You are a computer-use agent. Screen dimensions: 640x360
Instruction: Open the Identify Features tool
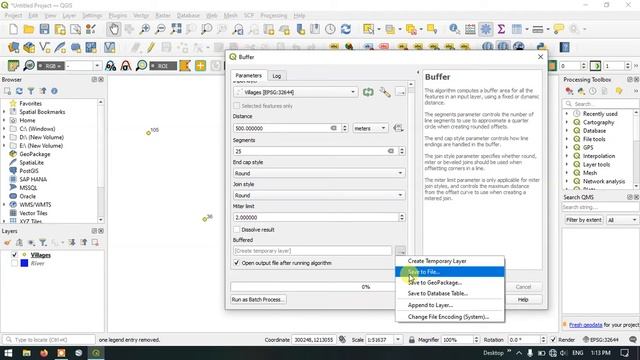click(x=454, y=29)
